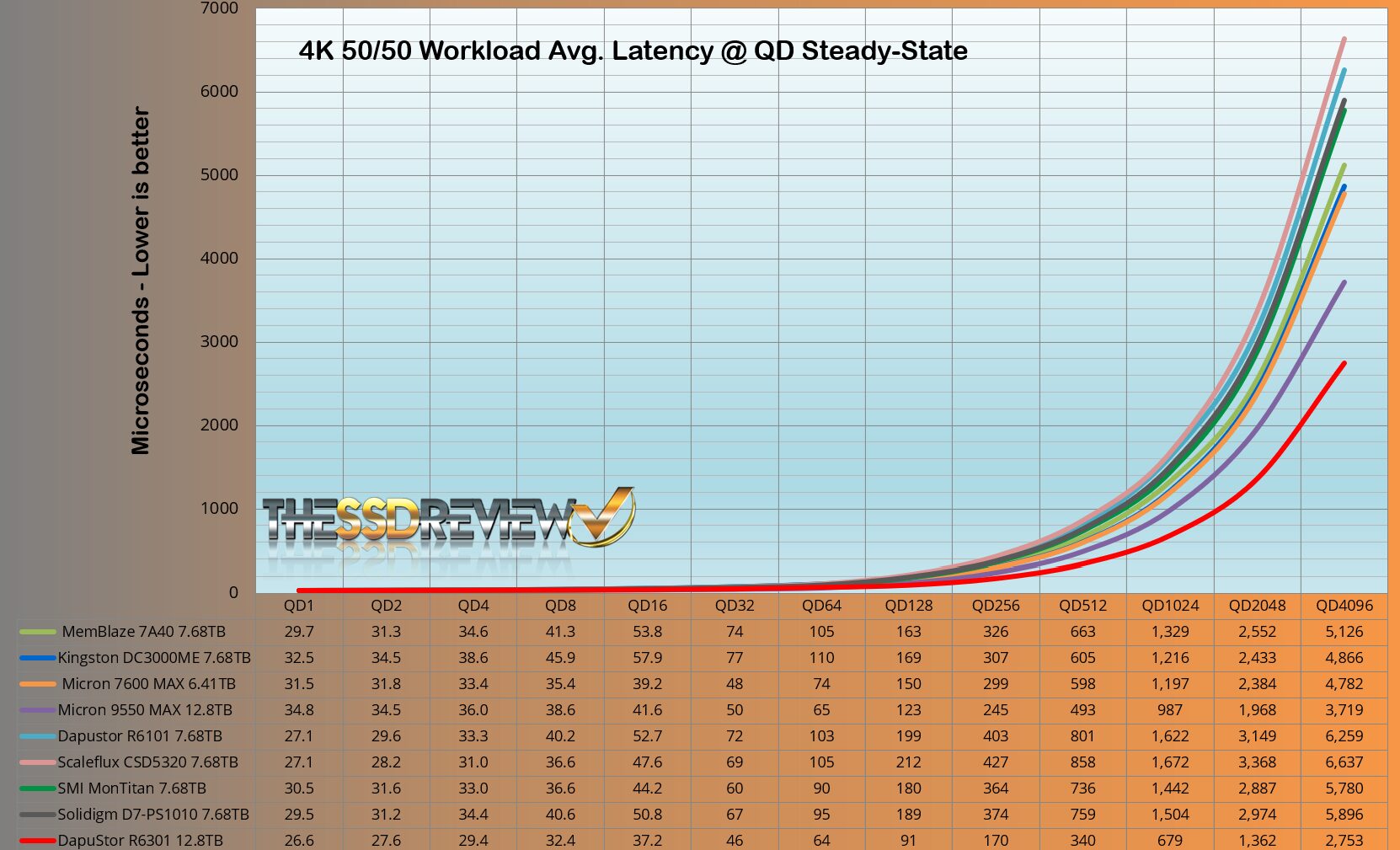Screen dimensions: 1400x850
Task: Click Kingston QD4 value 38.6
Action: pyautogui.click(x=473, y=657)
